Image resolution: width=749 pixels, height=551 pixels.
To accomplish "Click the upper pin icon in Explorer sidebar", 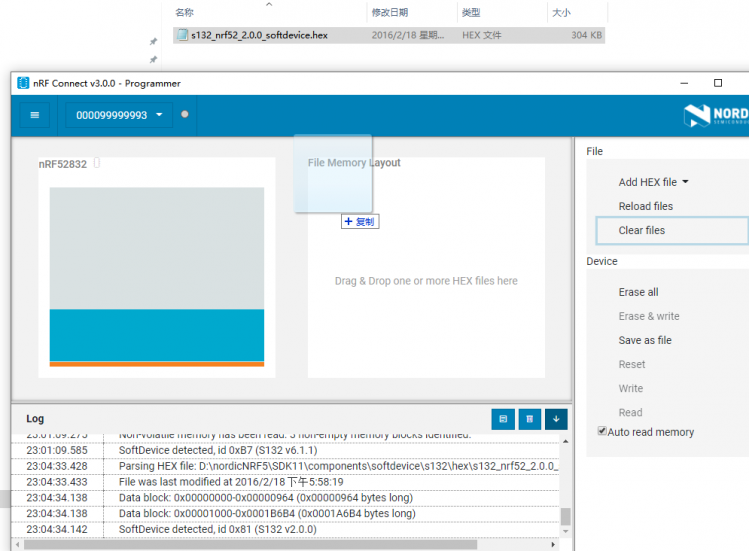I will 153,42.
